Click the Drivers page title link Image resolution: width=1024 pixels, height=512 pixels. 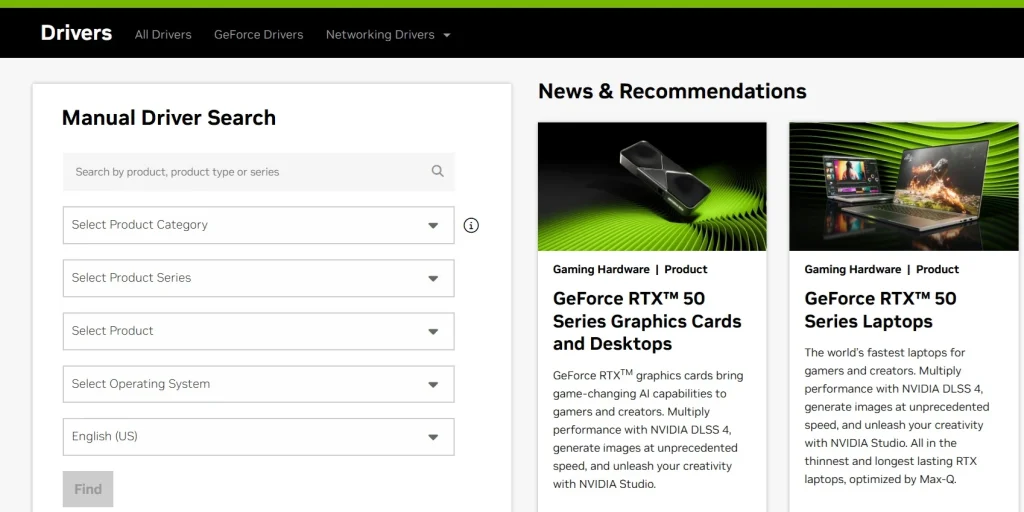point(76,33)
